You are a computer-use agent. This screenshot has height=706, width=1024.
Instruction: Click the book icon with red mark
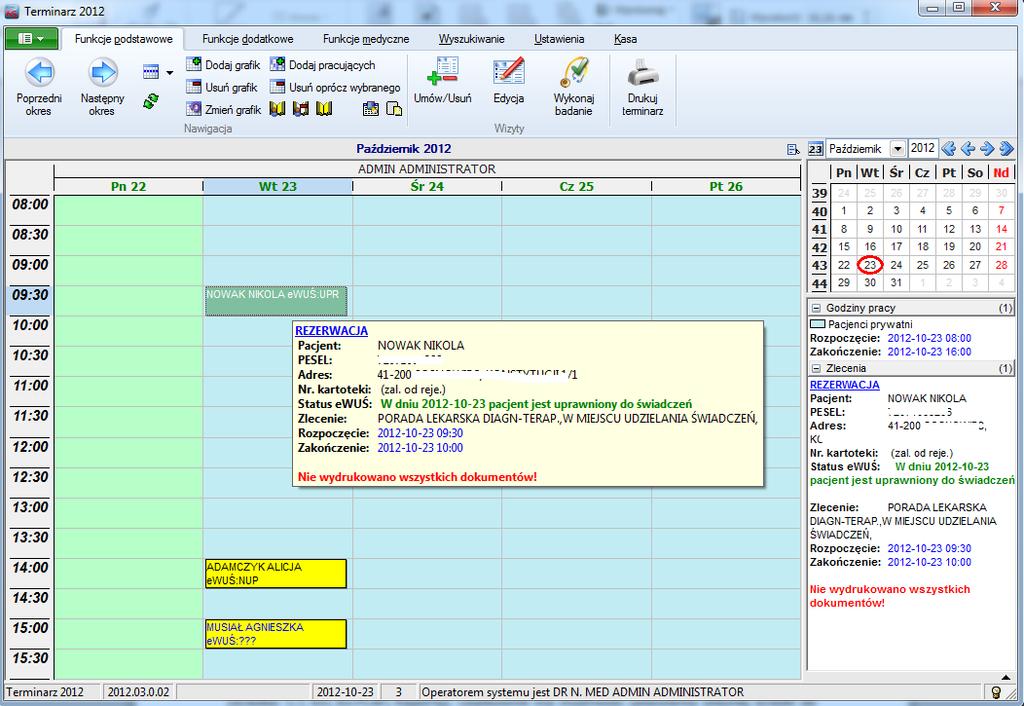(300, 109)
